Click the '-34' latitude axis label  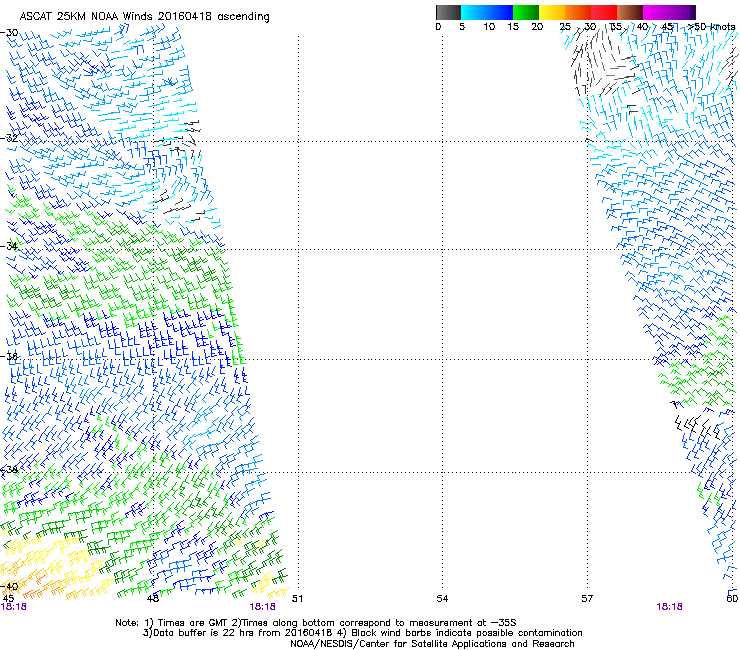tap(9, 246)
